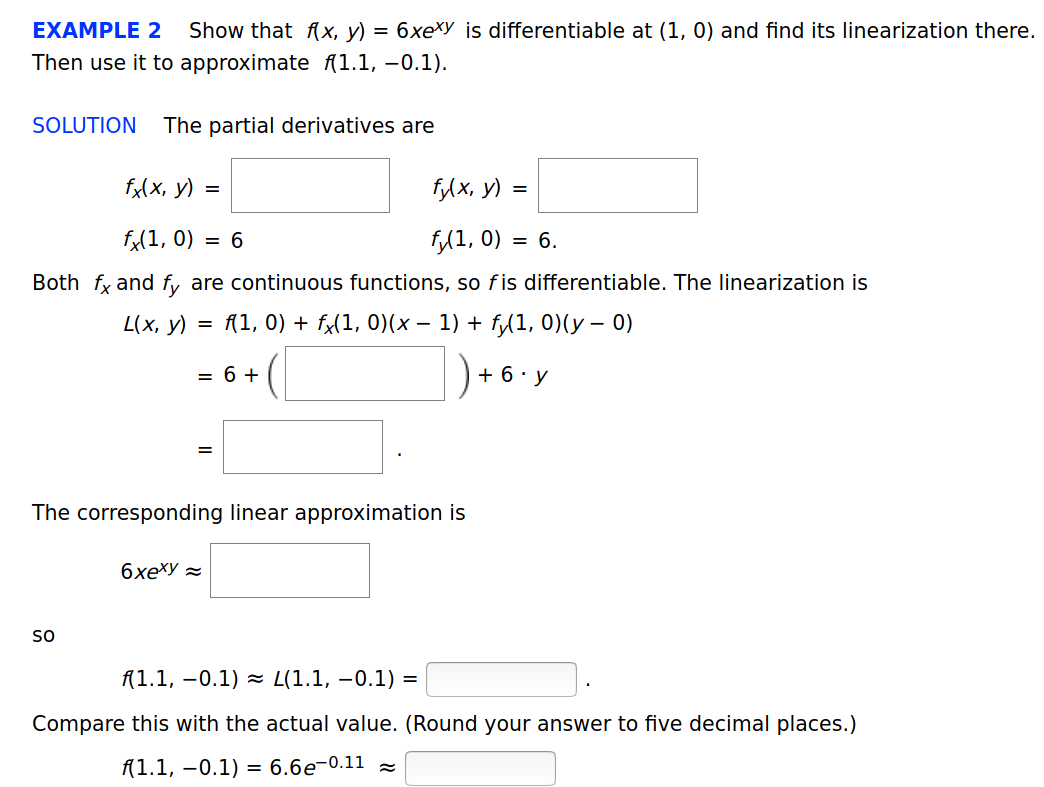Image resolution: width=1044 pixels, height=787 pixels.
Task: Click the simplified L(x, y) answer box
Action: pos(302,446)
